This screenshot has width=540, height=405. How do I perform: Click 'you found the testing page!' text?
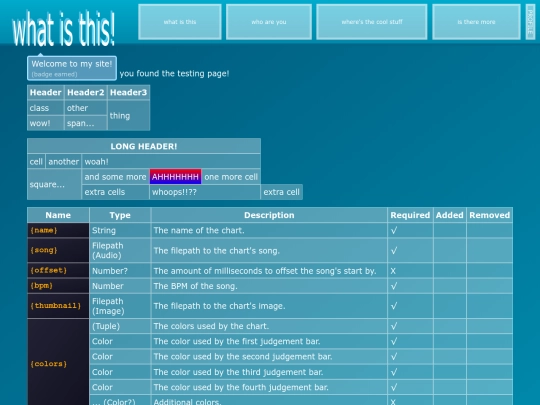tap(174, 73)
